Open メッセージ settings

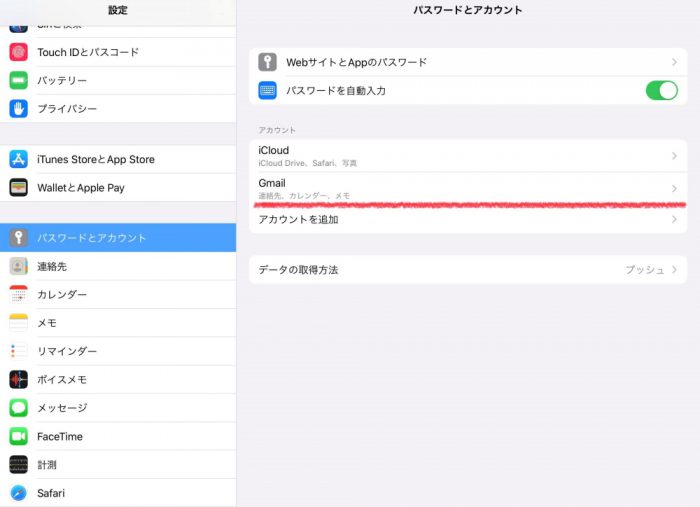pyautogui.click(x=118, y=407)
